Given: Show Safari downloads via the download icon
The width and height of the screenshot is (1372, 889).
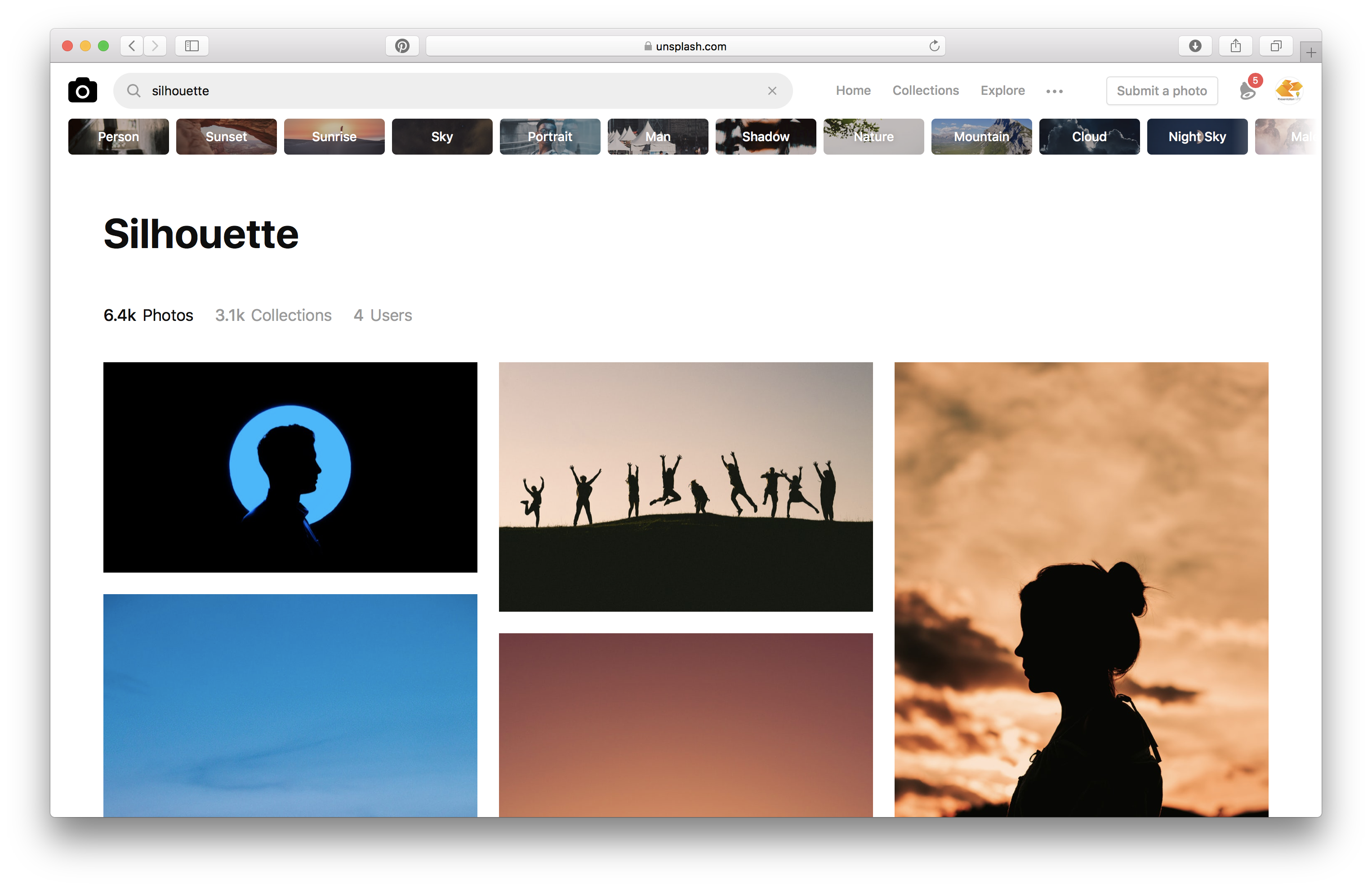Looking at the screenshot, I should coord(1195,45).
